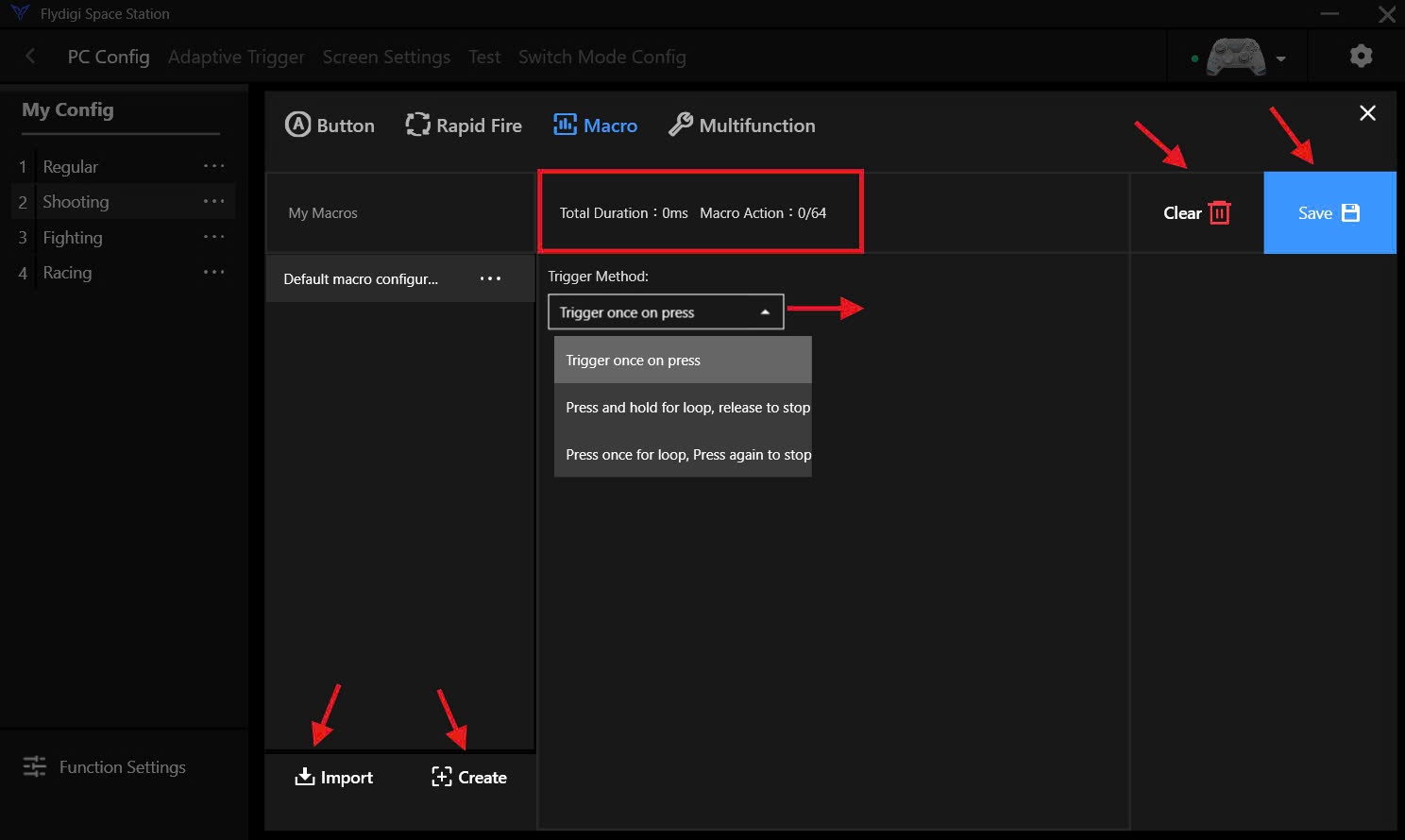Open Screen Settings tab

386,57
